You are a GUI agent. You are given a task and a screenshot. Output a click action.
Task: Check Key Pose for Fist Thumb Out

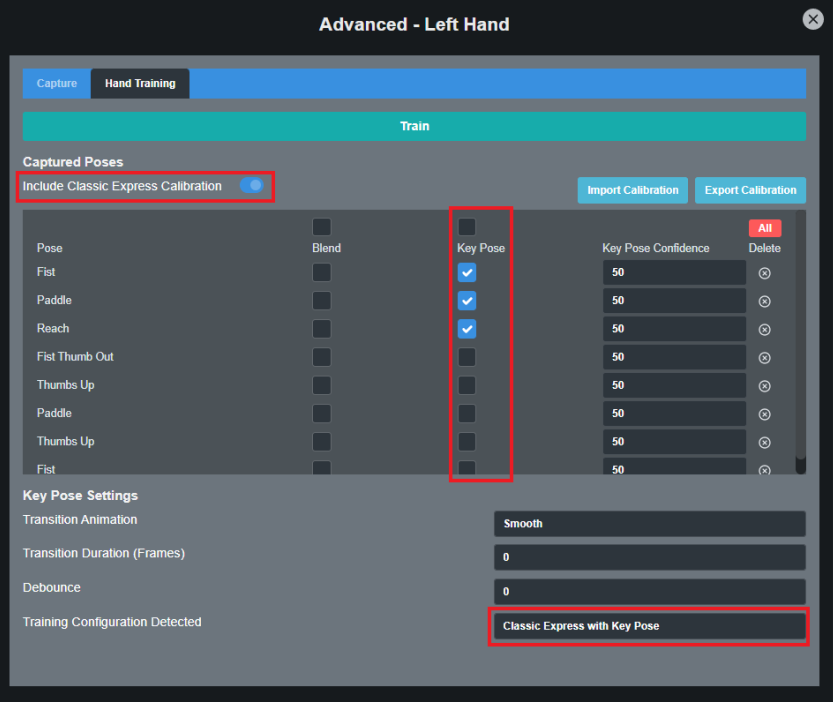(x=467, y=357)
